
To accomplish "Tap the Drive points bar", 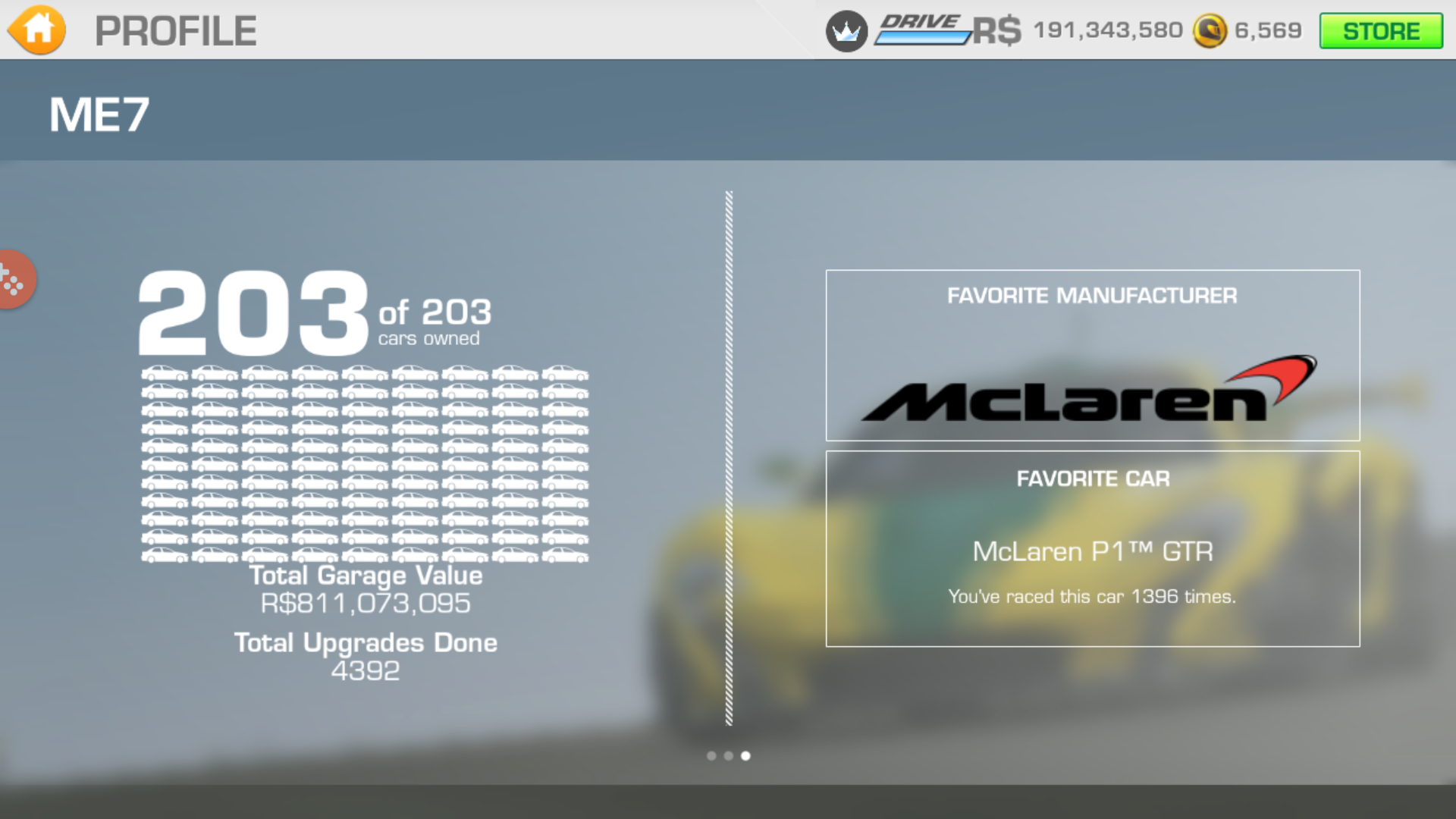I will pyautogui.click(x=922, y=30).
